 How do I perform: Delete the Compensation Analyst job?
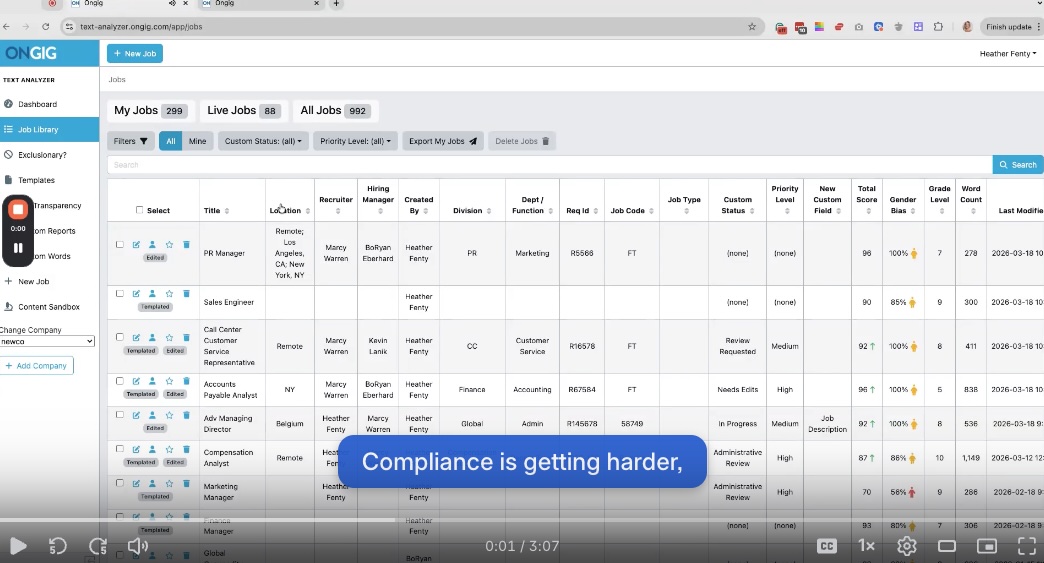[186, 449]
